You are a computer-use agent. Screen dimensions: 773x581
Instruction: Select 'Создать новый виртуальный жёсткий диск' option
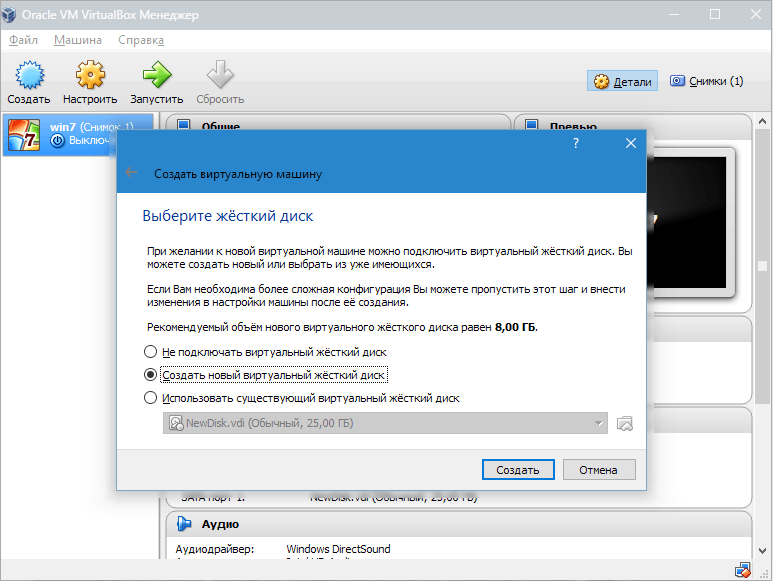pyautogui.click(x=151, y=375)
